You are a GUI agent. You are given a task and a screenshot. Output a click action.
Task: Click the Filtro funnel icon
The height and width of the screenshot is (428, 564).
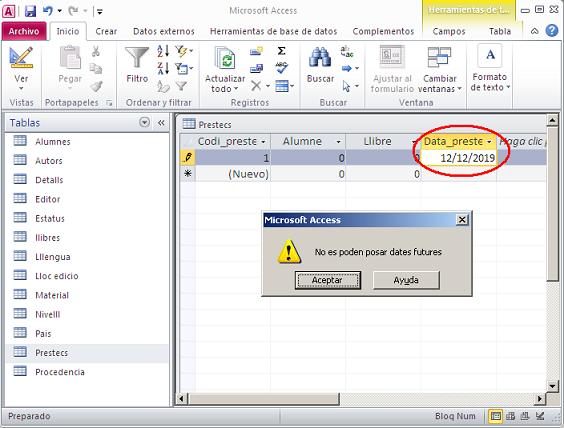coord(137,58)
